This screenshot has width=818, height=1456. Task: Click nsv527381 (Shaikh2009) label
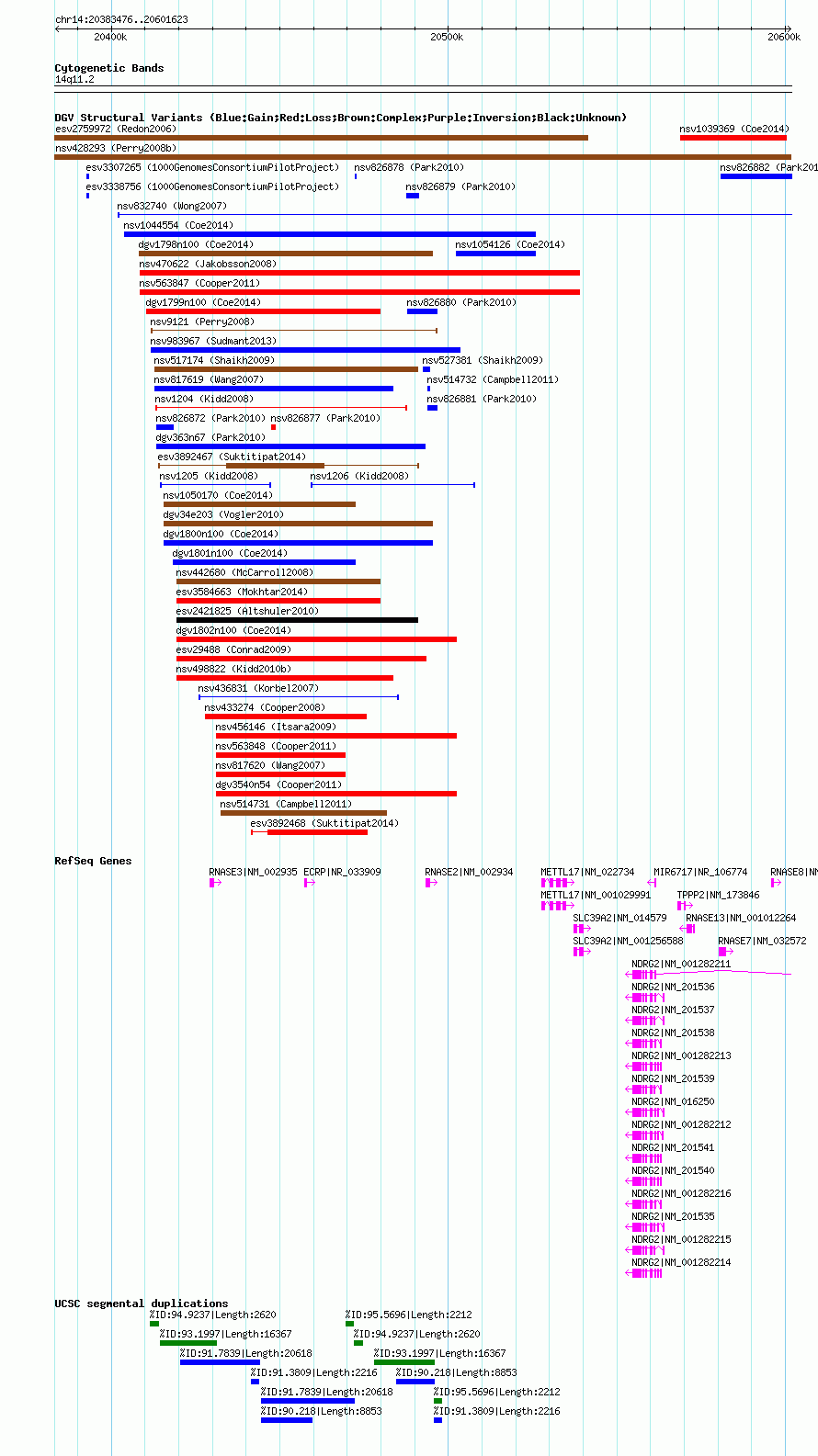483,360
